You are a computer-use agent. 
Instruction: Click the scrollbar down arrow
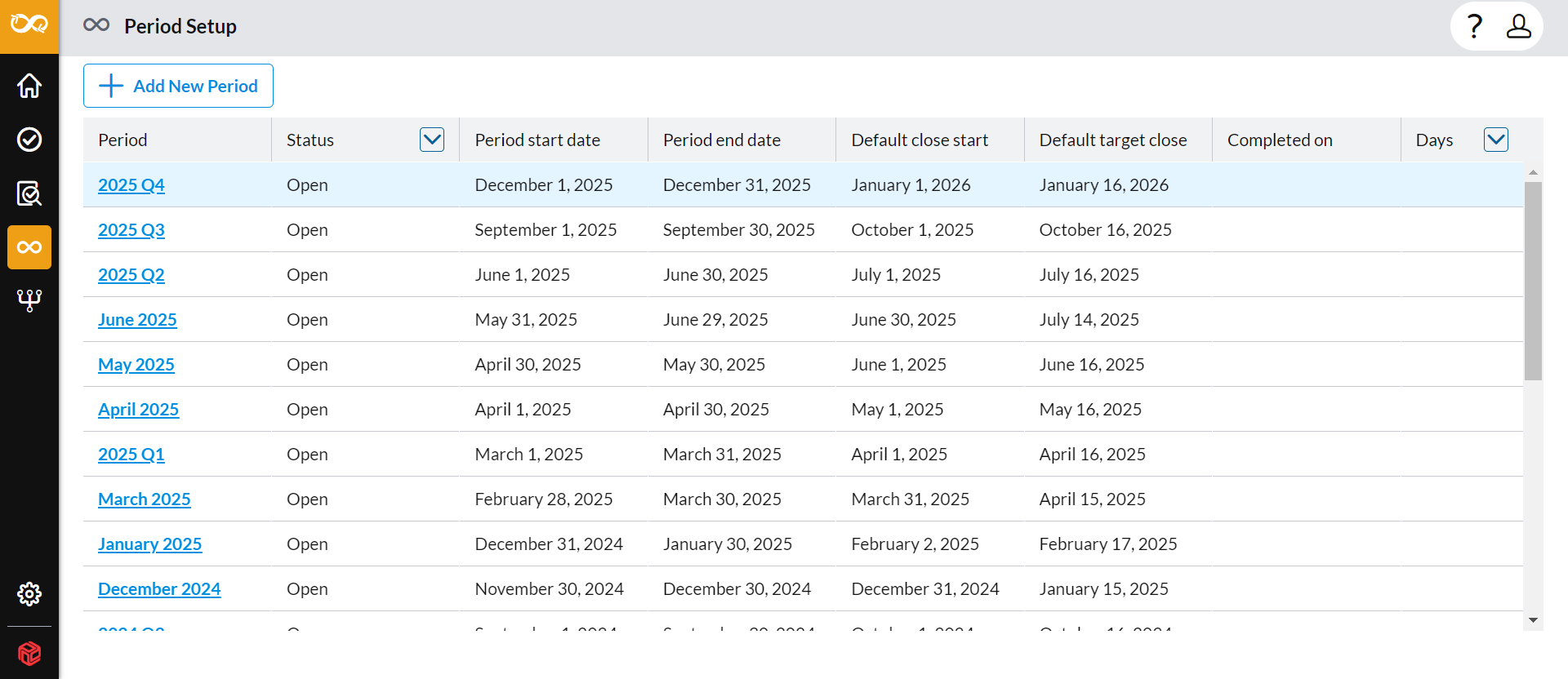pos(1533,620)
